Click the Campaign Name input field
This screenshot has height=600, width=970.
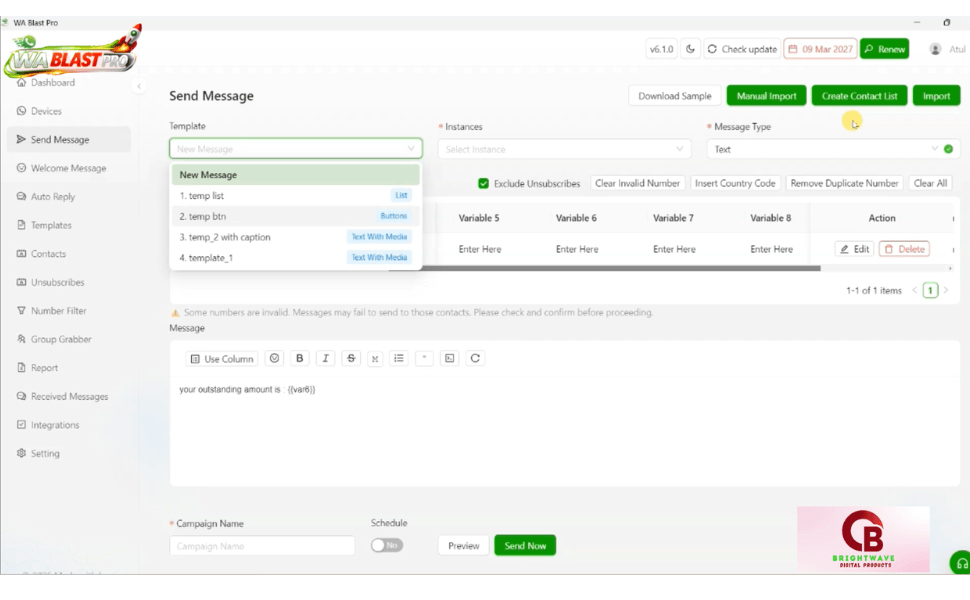click(262, 546)
